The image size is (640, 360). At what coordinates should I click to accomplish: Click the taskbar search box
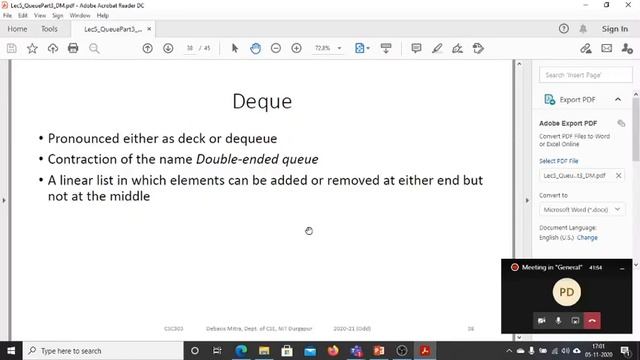tap(103, 351)
